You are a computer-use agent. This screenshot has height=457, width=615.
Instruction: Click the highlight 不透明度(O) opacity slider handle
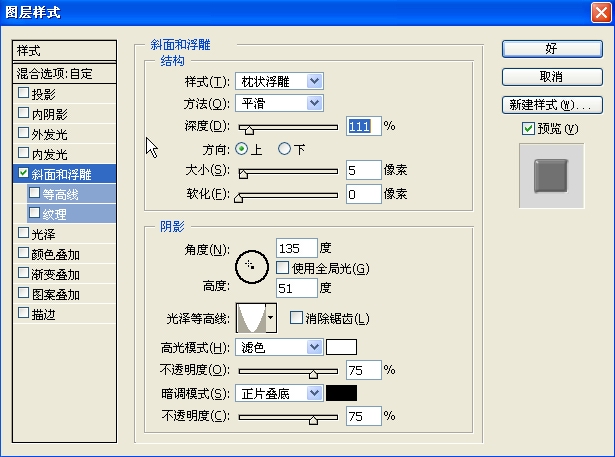(x=313, y=374)
